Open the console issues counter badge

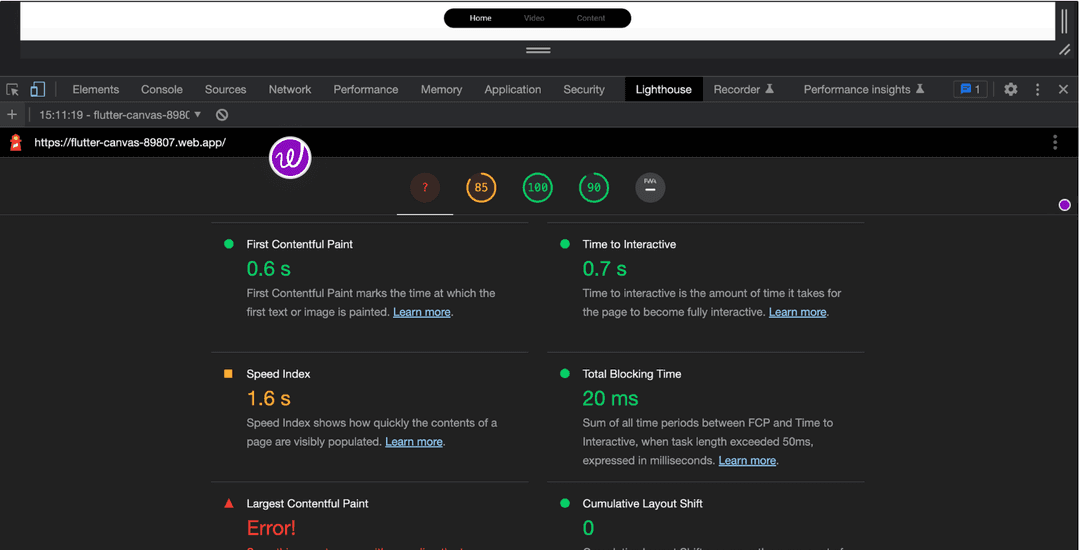pyautogui.click(x=970, y=89)
